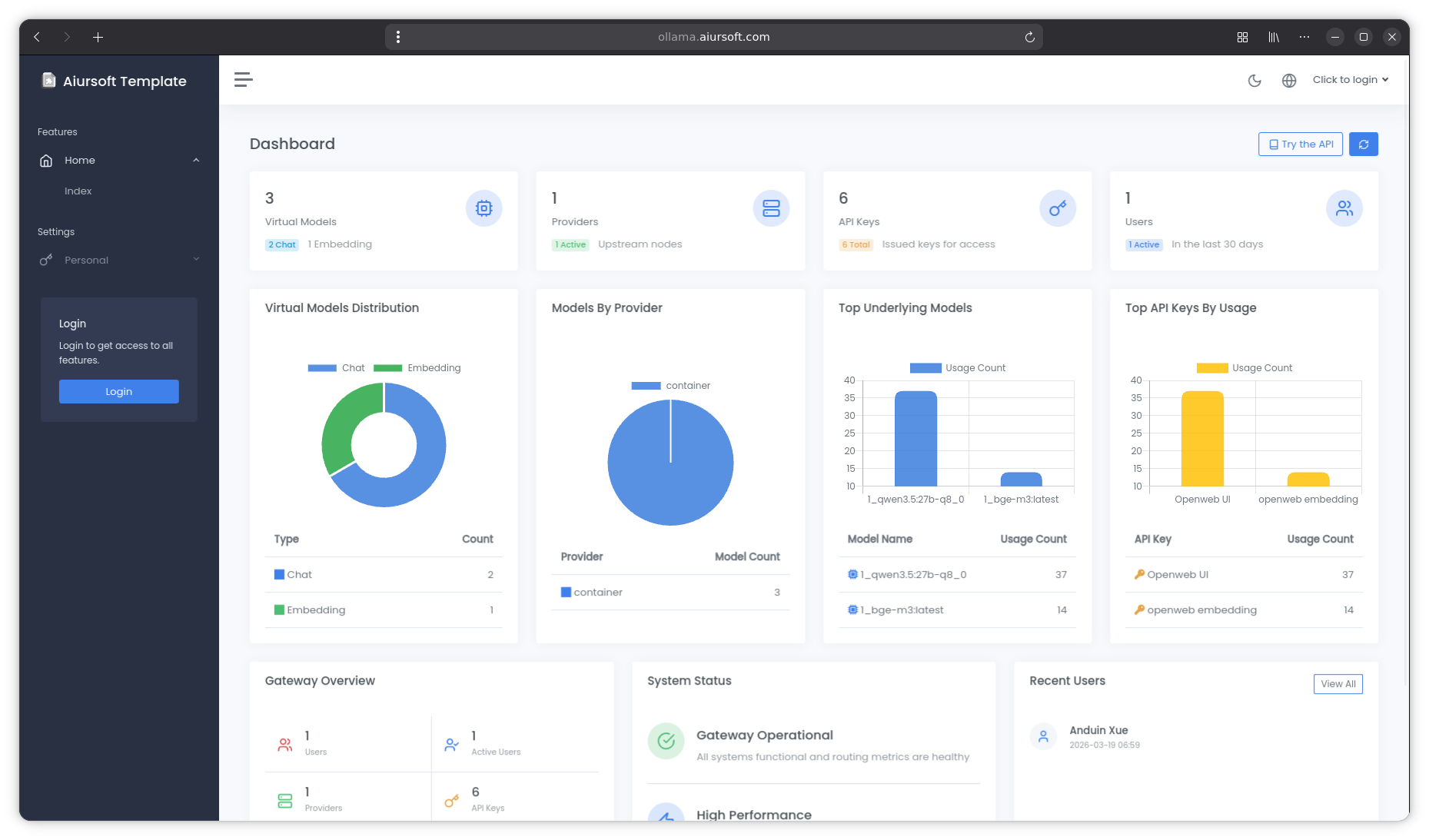Screen dimensions: 1429x840
Task: Switch to dark mode with moon icon
Action: 1255,81
